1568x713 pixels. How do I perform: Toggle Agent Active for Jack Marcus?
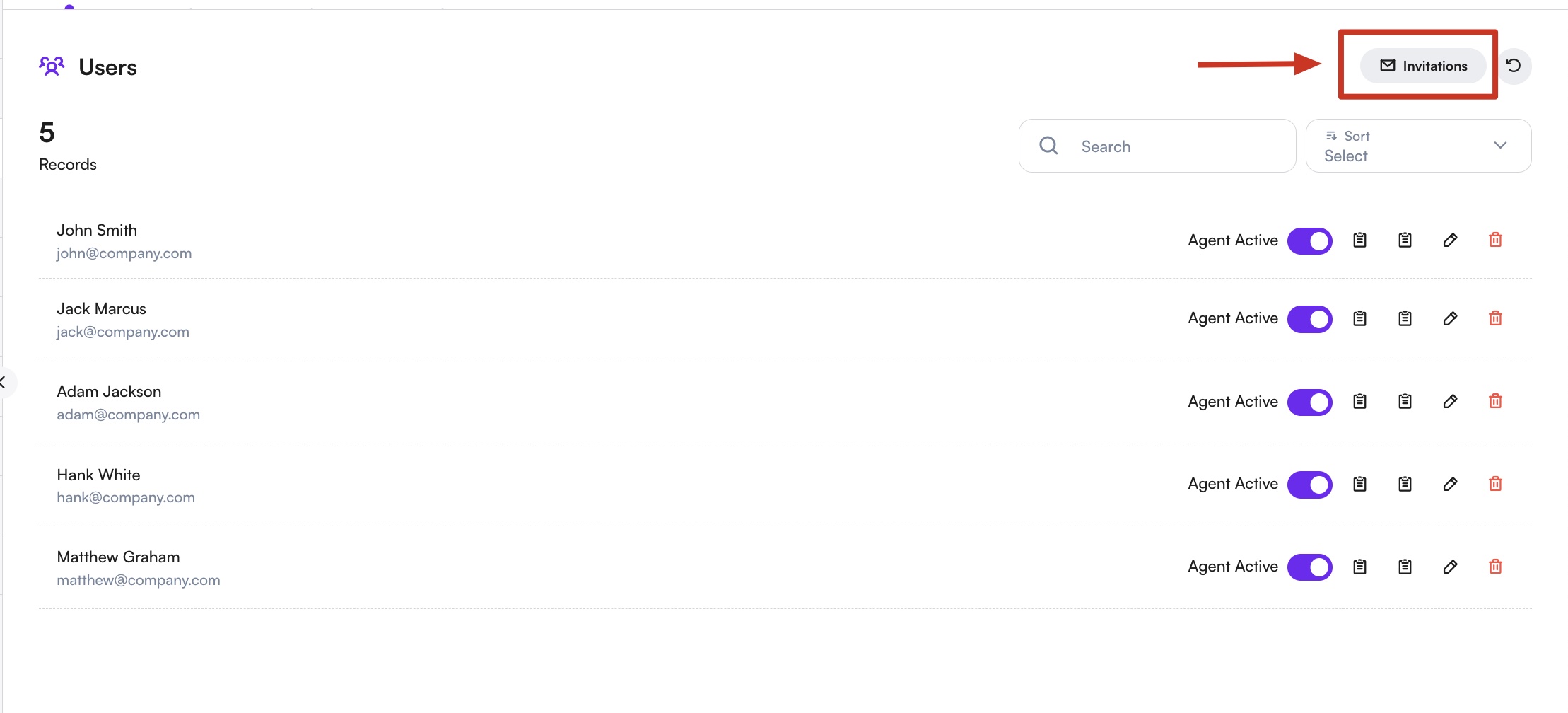pos(1309,319)
